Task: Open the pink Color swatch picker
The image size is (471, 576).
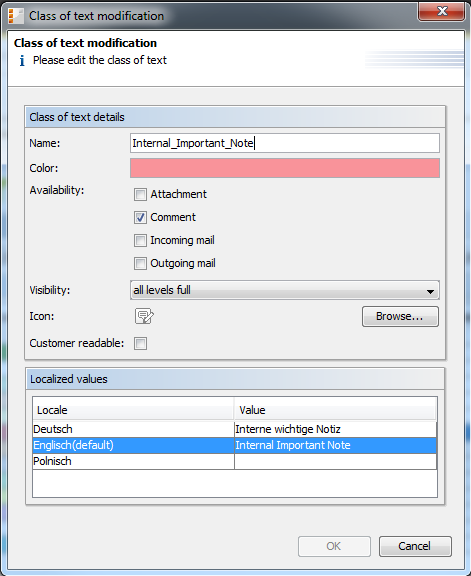Action: (285, 168)
